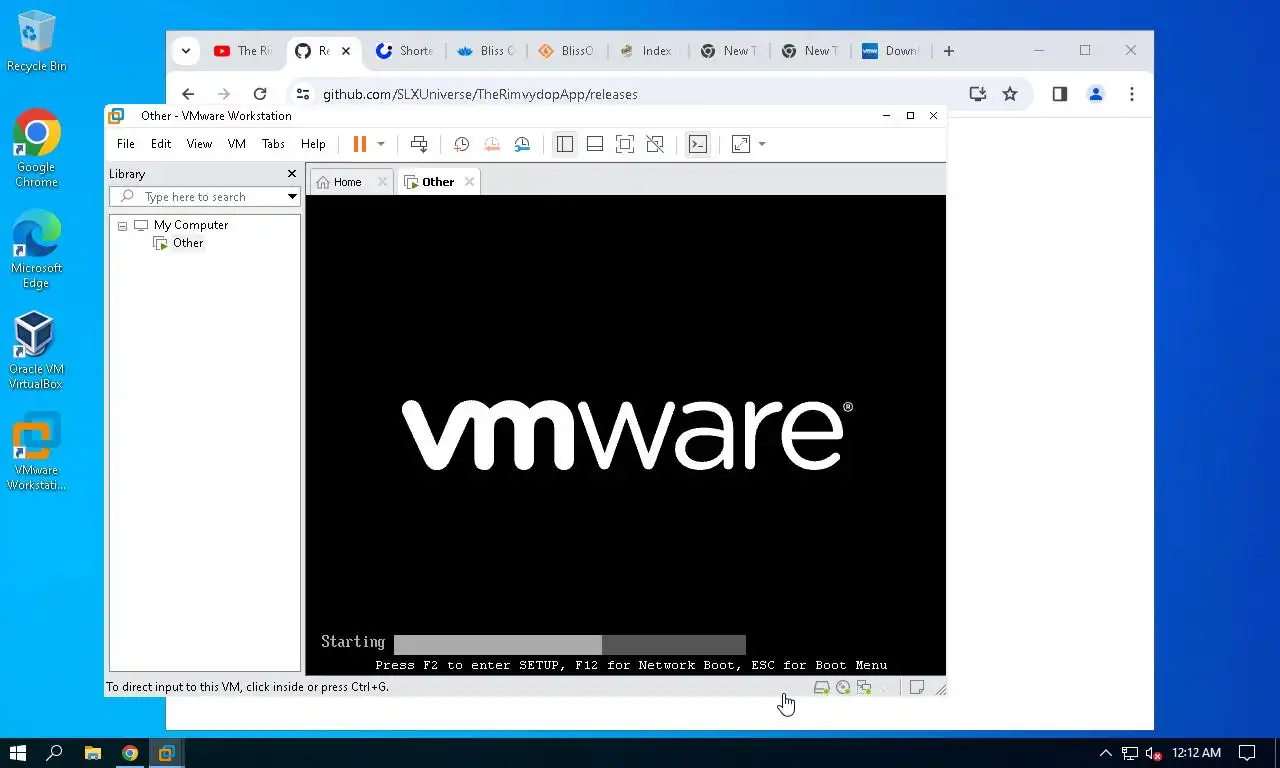Close the active GitHub tab in Chrome

tap(347, 51)
